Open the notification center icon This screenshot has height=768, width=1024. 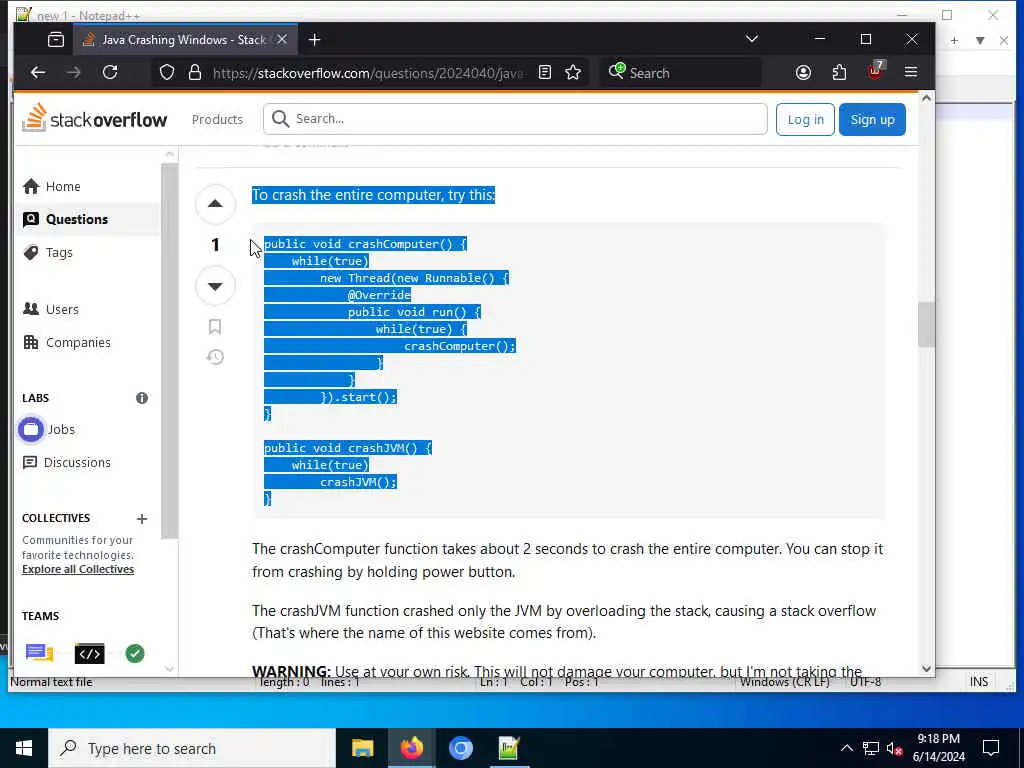tap(991, 748)
